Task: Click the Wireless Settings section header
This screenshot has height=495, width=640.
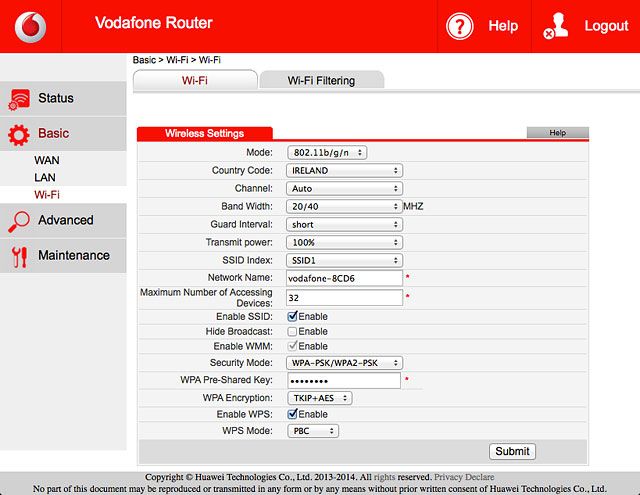Action: coord(204,133)
